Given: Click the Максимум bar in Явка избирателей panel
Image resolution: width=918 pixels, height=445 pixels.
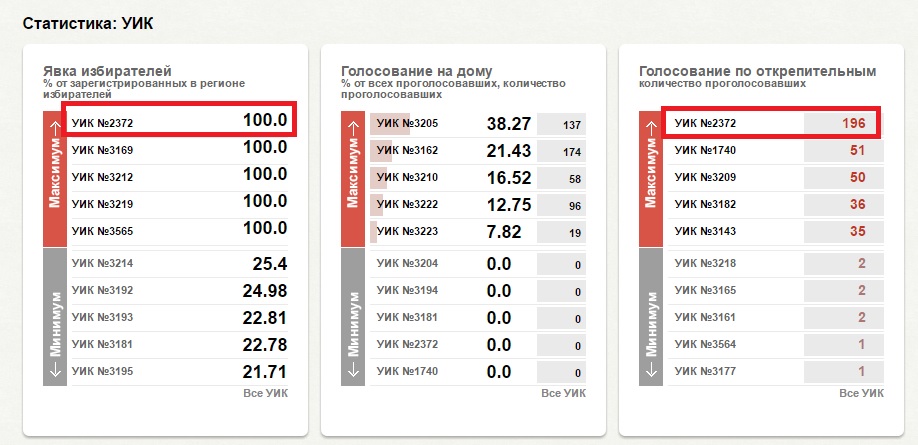Looking at the screenshot, I should point(54,176).
